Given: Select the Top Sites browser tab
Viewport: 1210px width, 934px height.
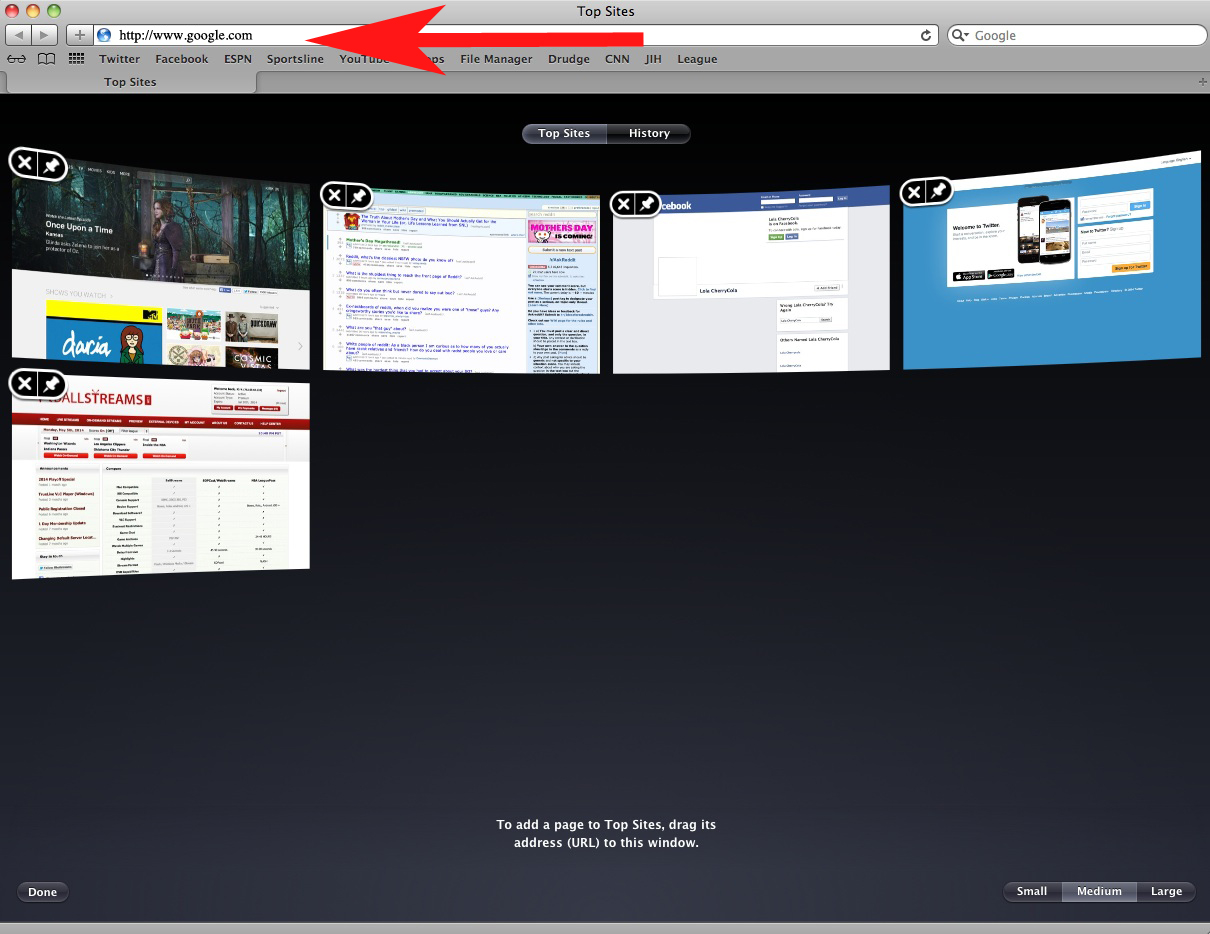Looking at the screenshot, I should click(x=130, y=82).
